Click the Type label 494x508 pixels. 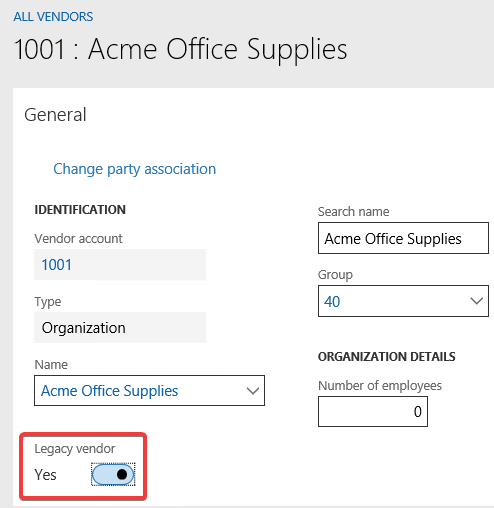48,302
